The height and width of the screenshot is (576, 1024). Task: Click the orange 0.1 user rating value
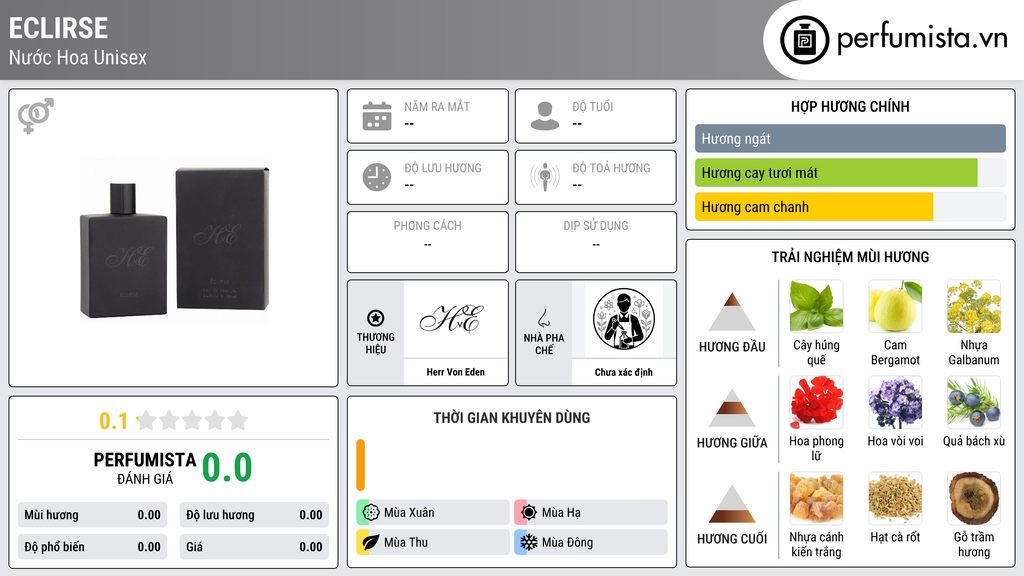pyautogui.click(x=114, y=421)
